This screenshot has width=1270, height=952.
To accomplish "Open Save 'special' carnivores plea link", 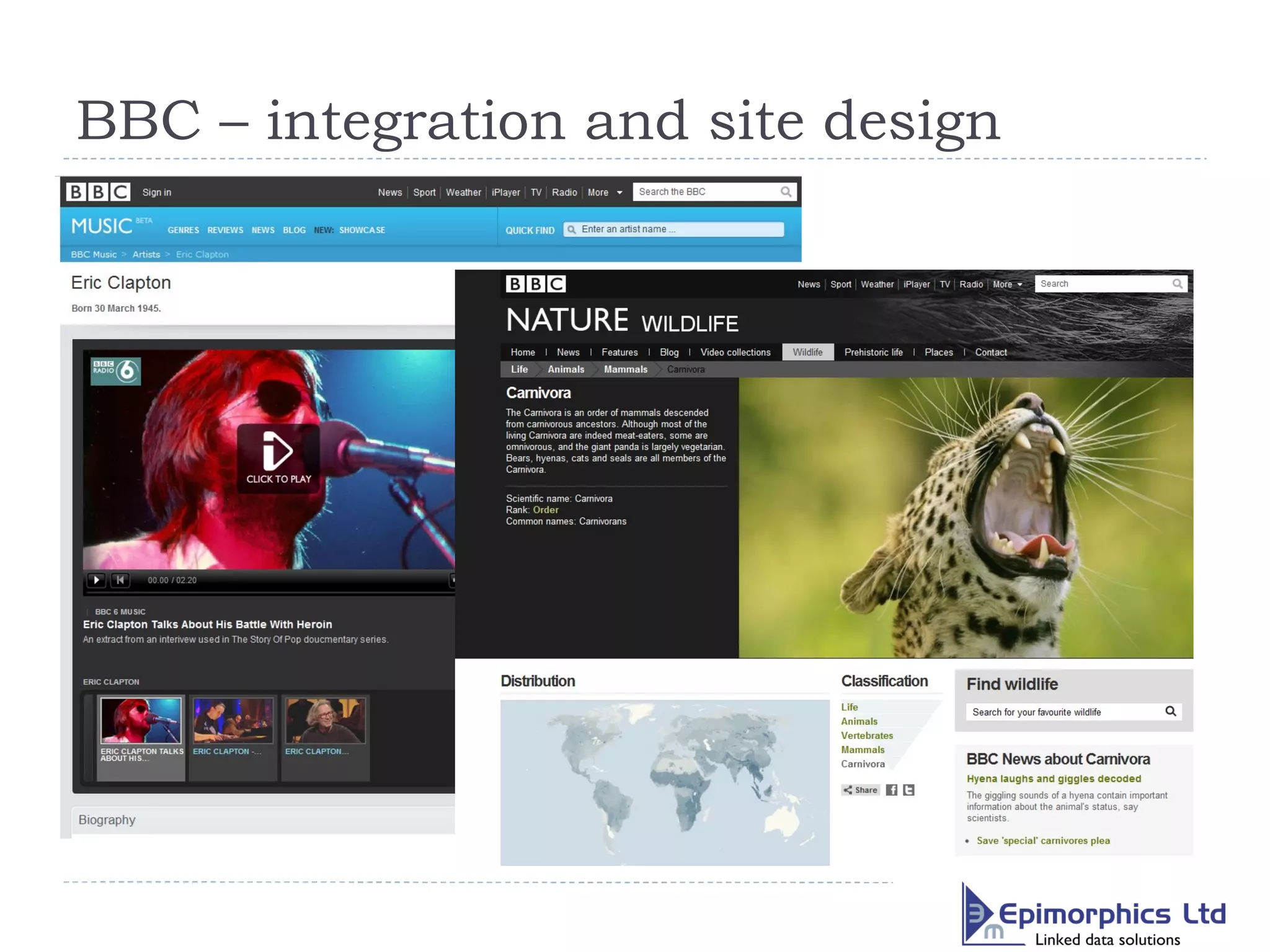I will (1043, 840).
